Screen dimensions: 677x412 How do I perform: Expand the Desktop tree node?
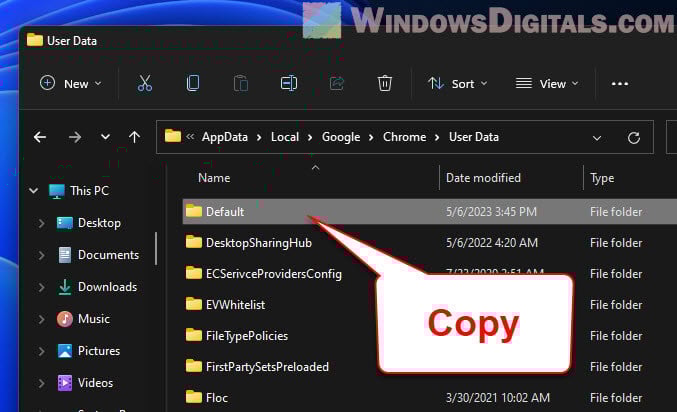coord(41,223)
